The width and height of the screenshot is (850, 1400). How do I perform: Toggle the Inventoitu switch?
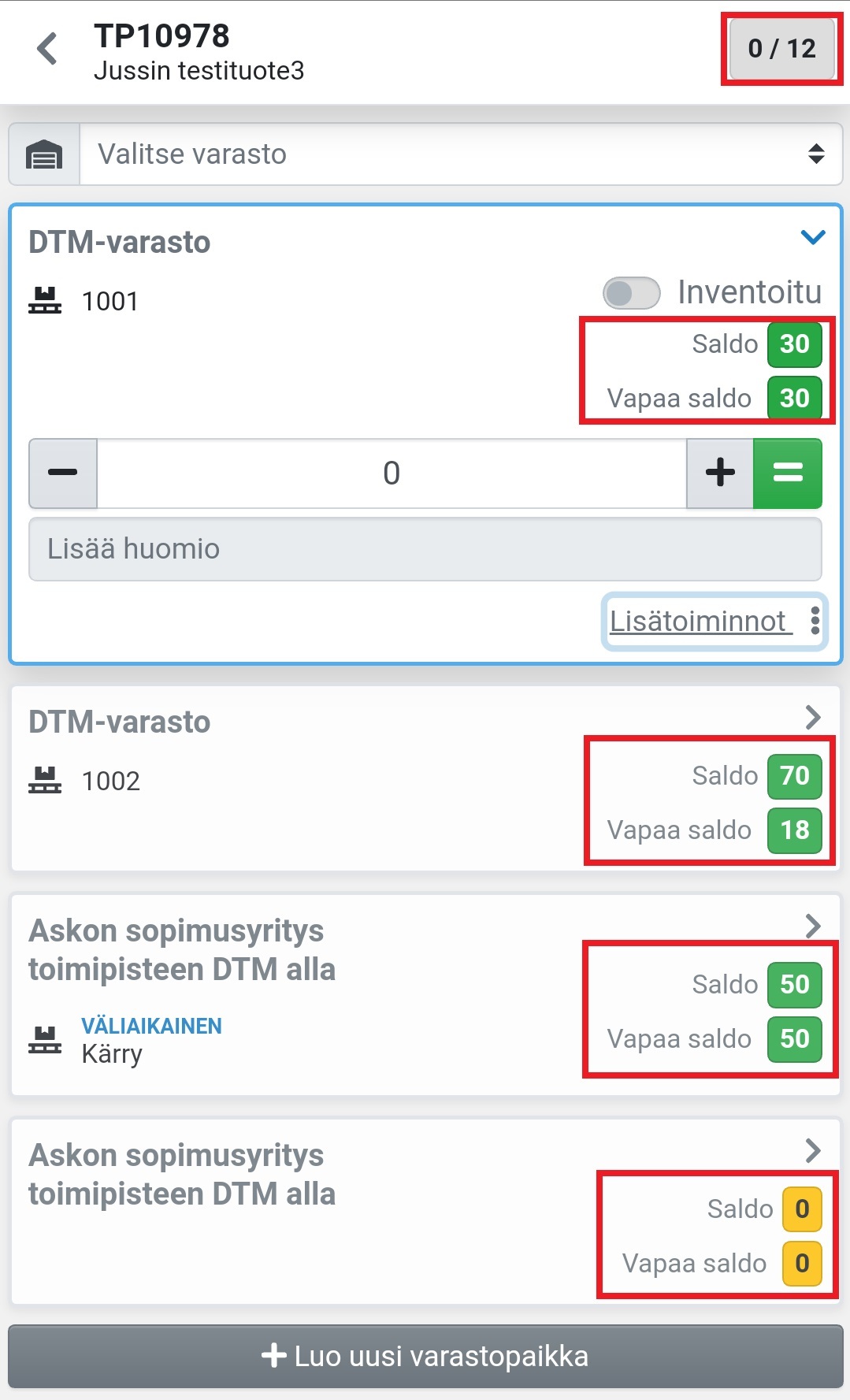point(631,293)
